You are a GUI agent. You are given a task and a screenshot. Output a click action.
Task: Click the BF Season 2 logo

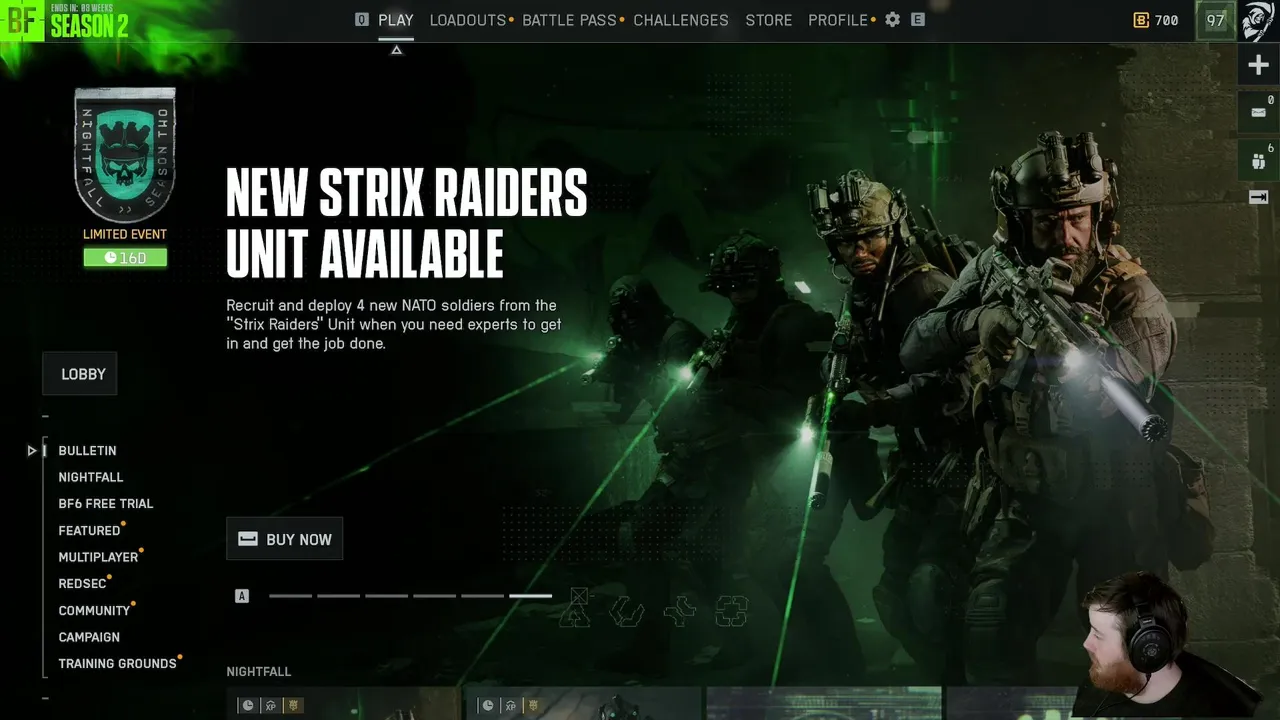[x=65, y=20]
